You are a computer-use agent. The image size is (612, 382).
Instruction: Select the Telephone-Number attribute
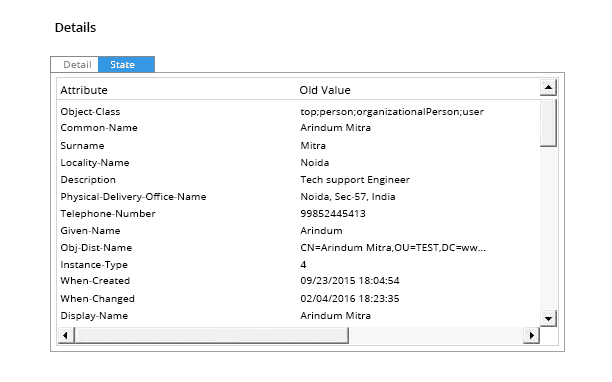pyautogui.click(x=108, y=214)
